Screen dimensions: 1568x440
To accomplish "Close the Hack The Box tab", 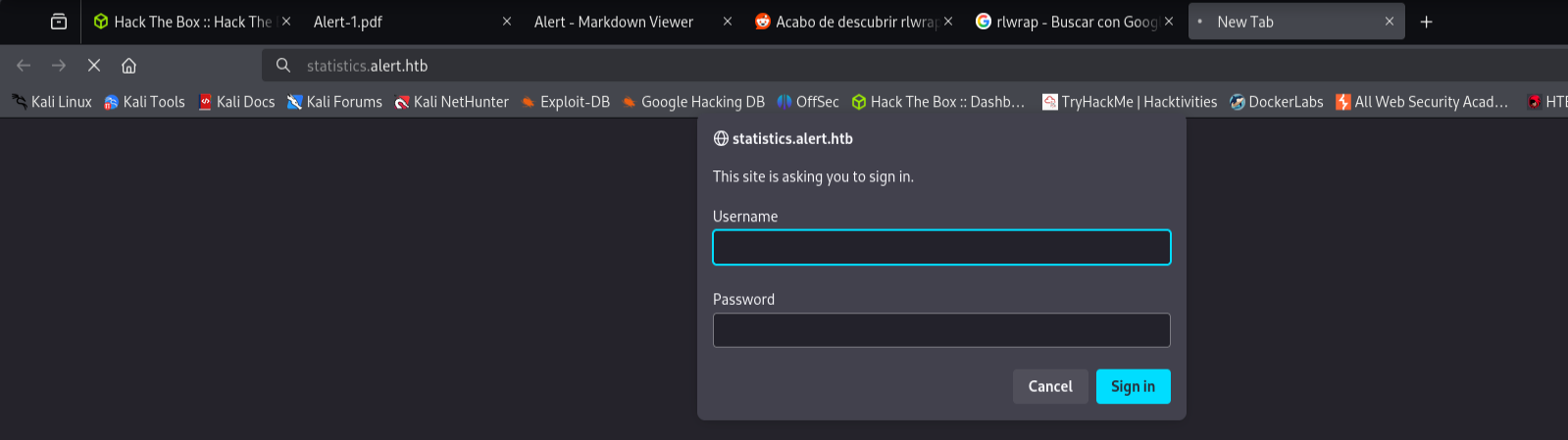I will pyautogui.click(x=286, y=22).
